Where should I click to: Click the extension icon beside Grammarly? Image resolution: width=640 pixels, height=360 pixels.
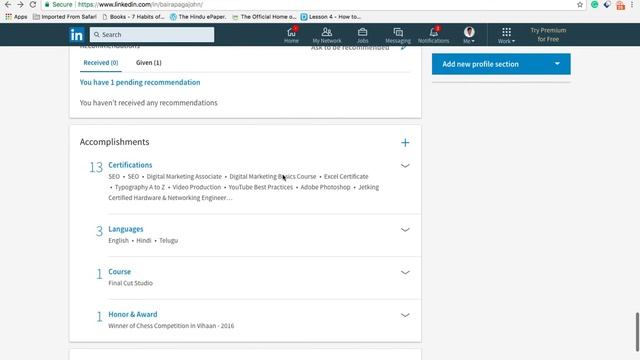[x=607, y=4]
